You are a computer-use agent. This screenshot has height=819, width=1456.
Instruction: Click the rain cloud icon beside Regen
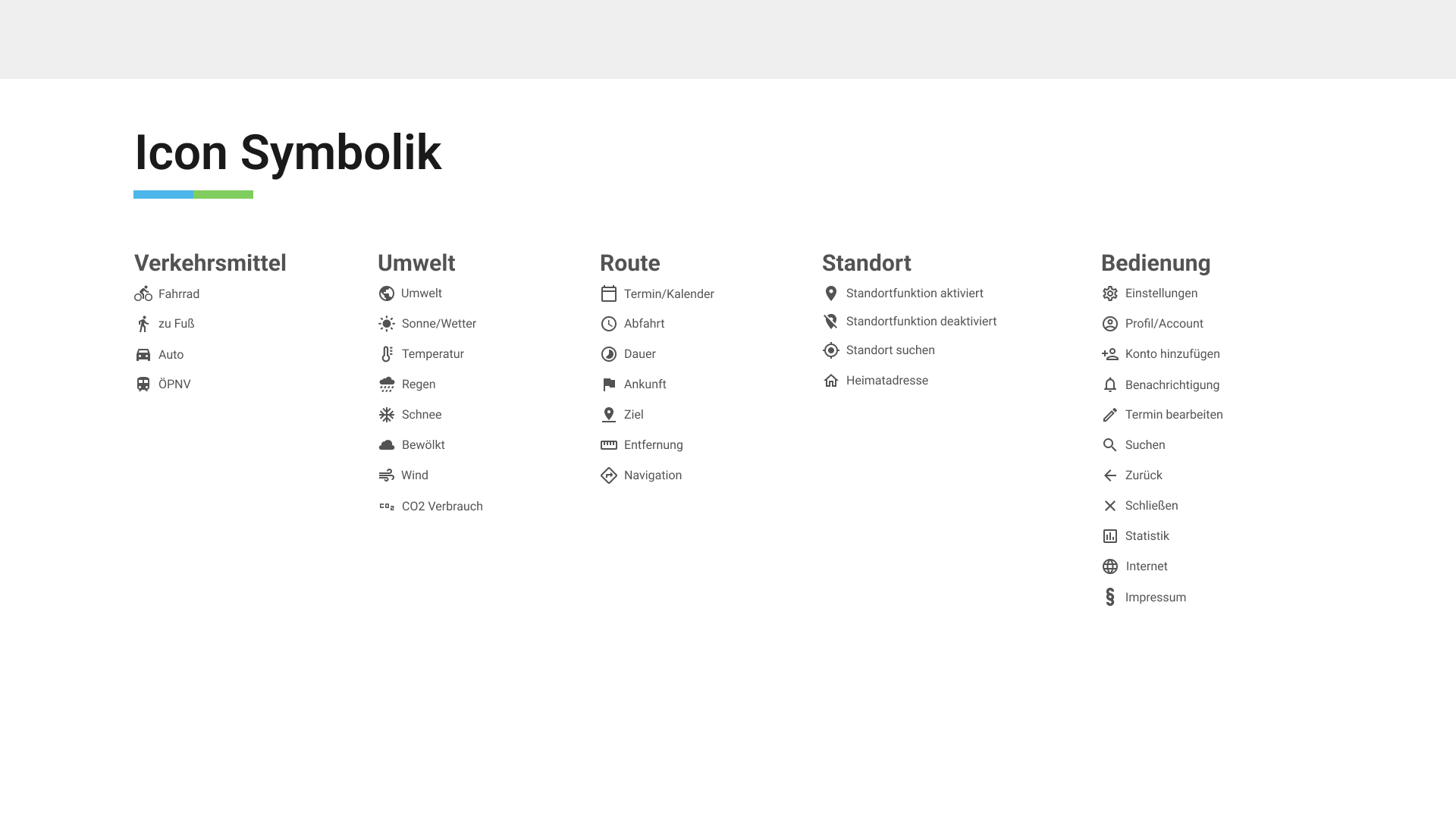(x=387, y=384)
